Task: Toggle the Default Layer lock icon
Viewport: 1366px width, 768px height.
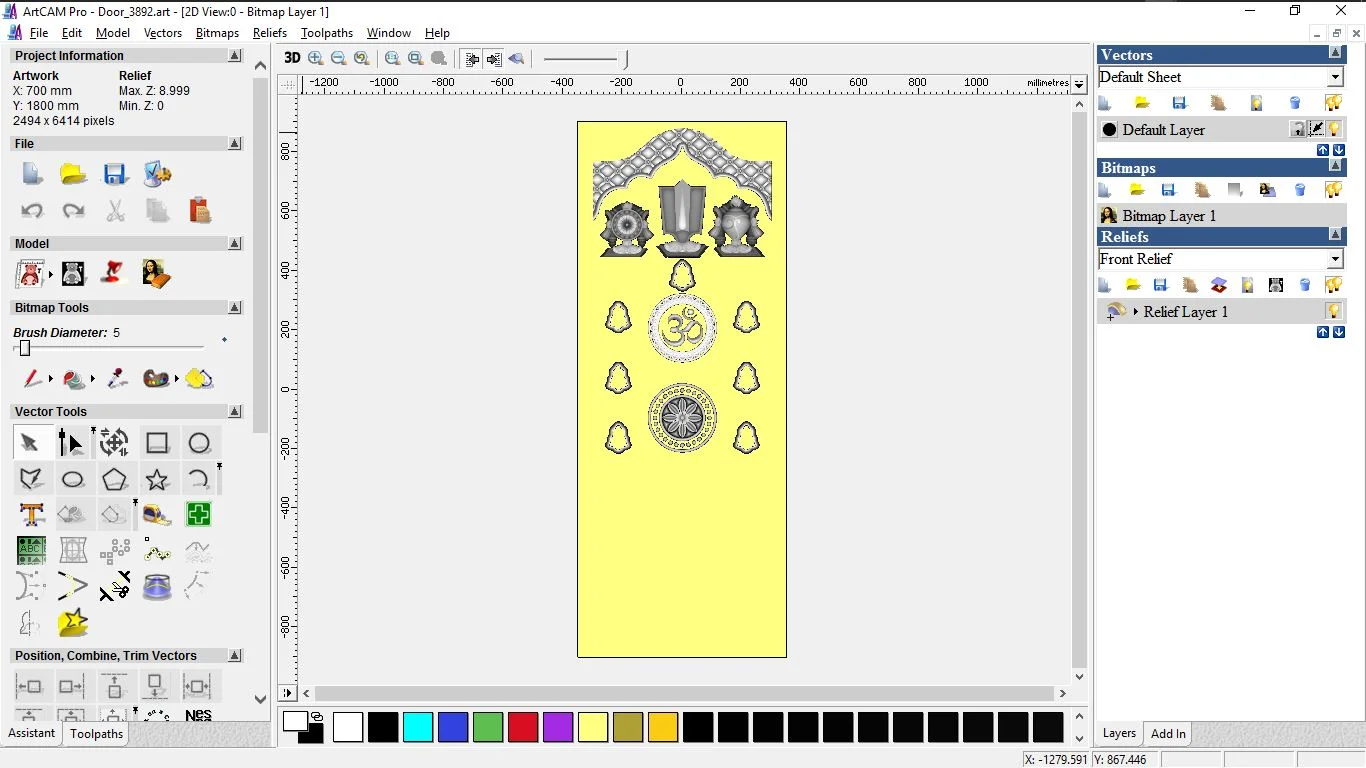Action: [1297, 130]
